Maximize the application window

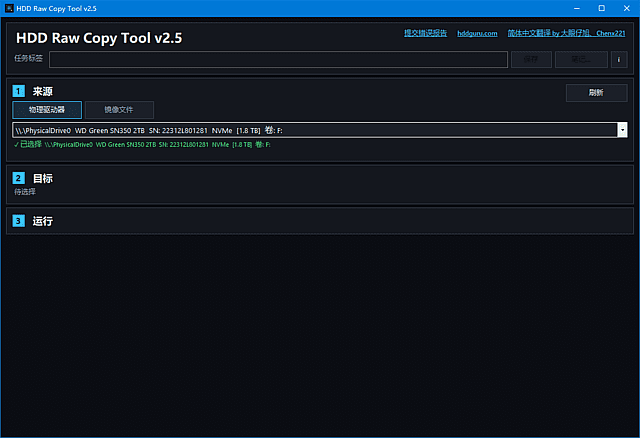(x=601, y=8)
